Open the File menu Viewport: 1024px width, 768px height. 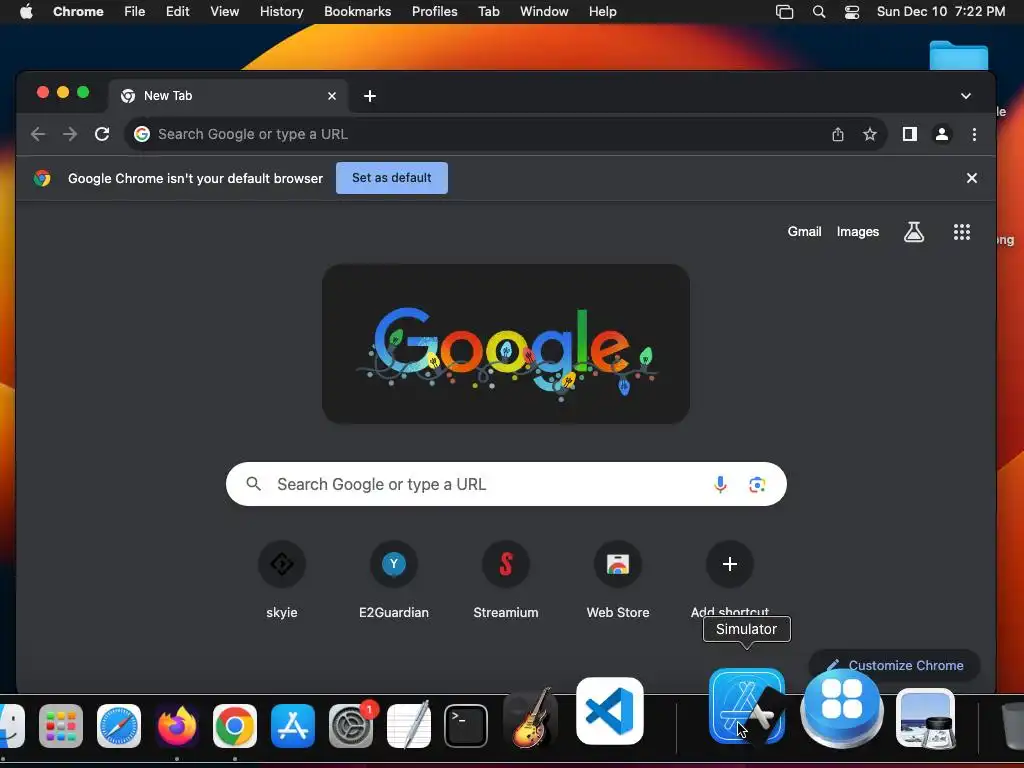(135, 12)
